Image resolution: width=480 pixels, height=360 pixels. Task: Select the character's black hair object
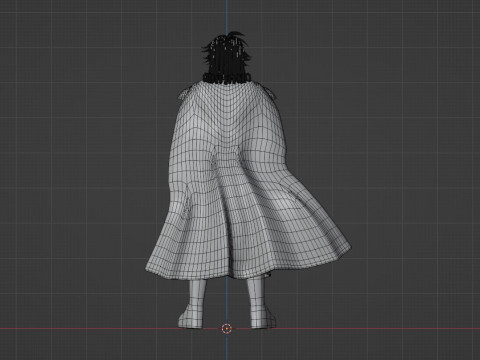tap(226, 57)
